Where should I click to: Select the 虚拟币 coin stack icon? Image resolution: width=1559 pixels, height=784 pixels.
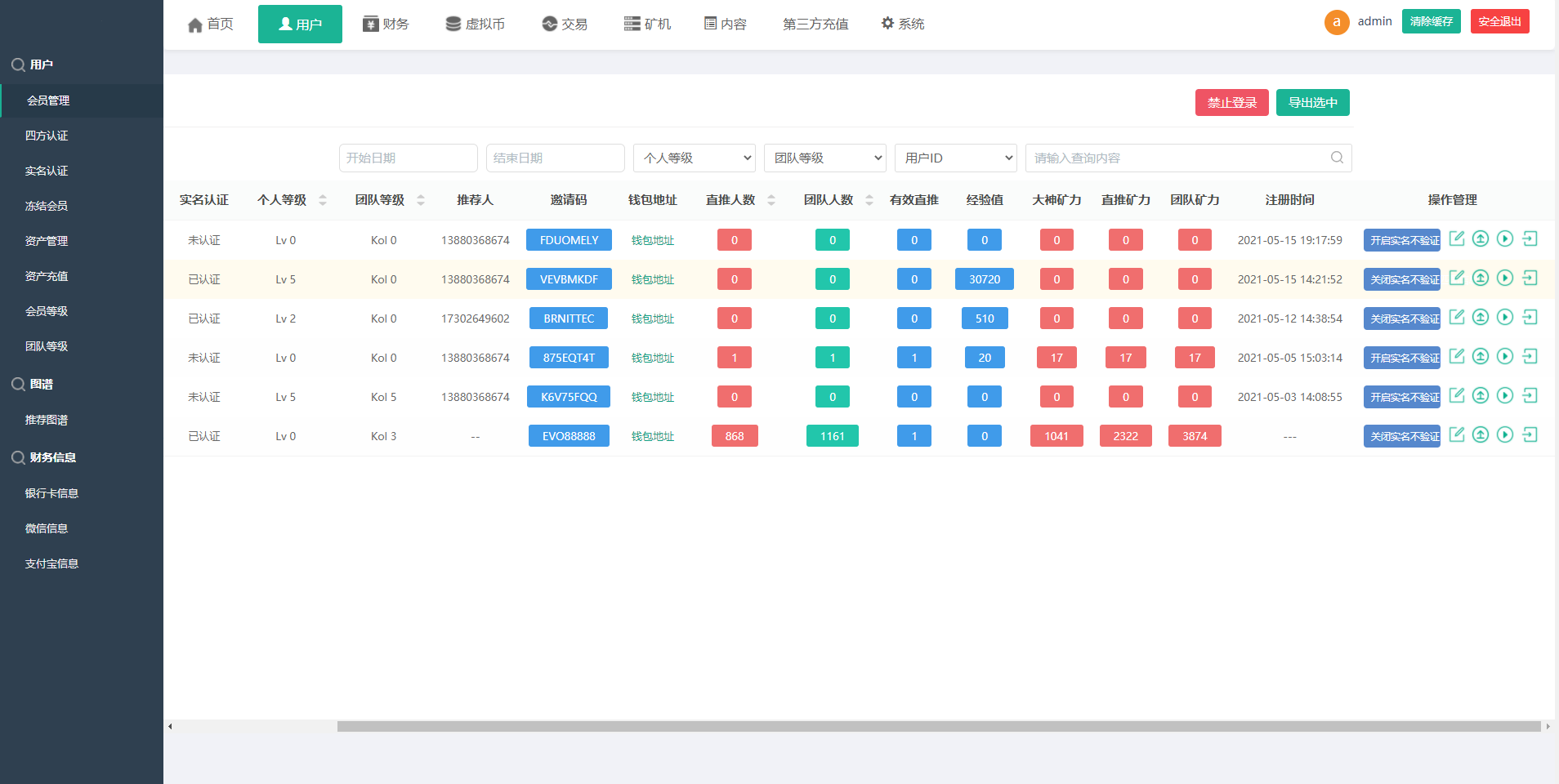click(453, 24)
